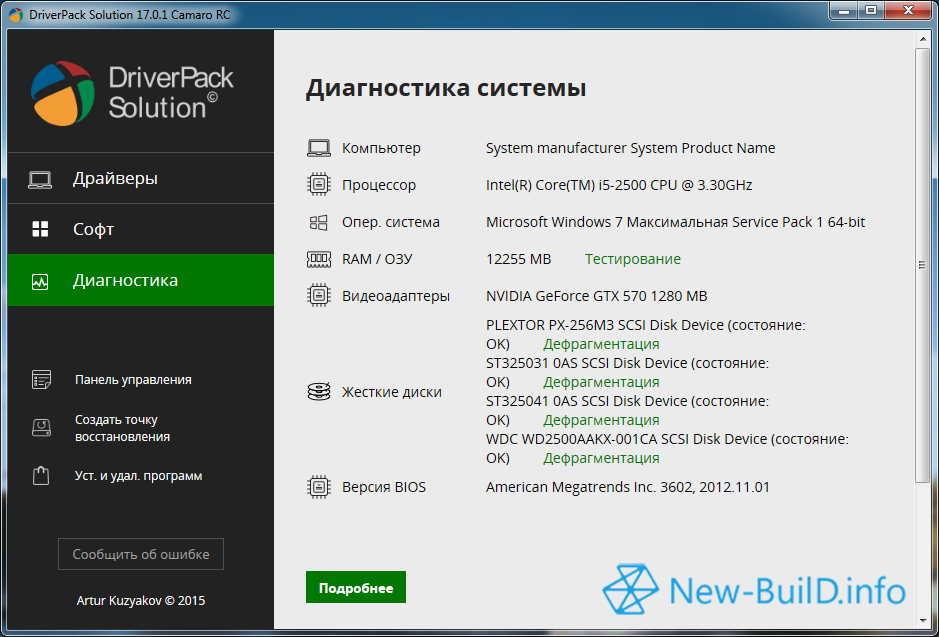
Task: Click the Опер. система label
Action: (391, 222)
